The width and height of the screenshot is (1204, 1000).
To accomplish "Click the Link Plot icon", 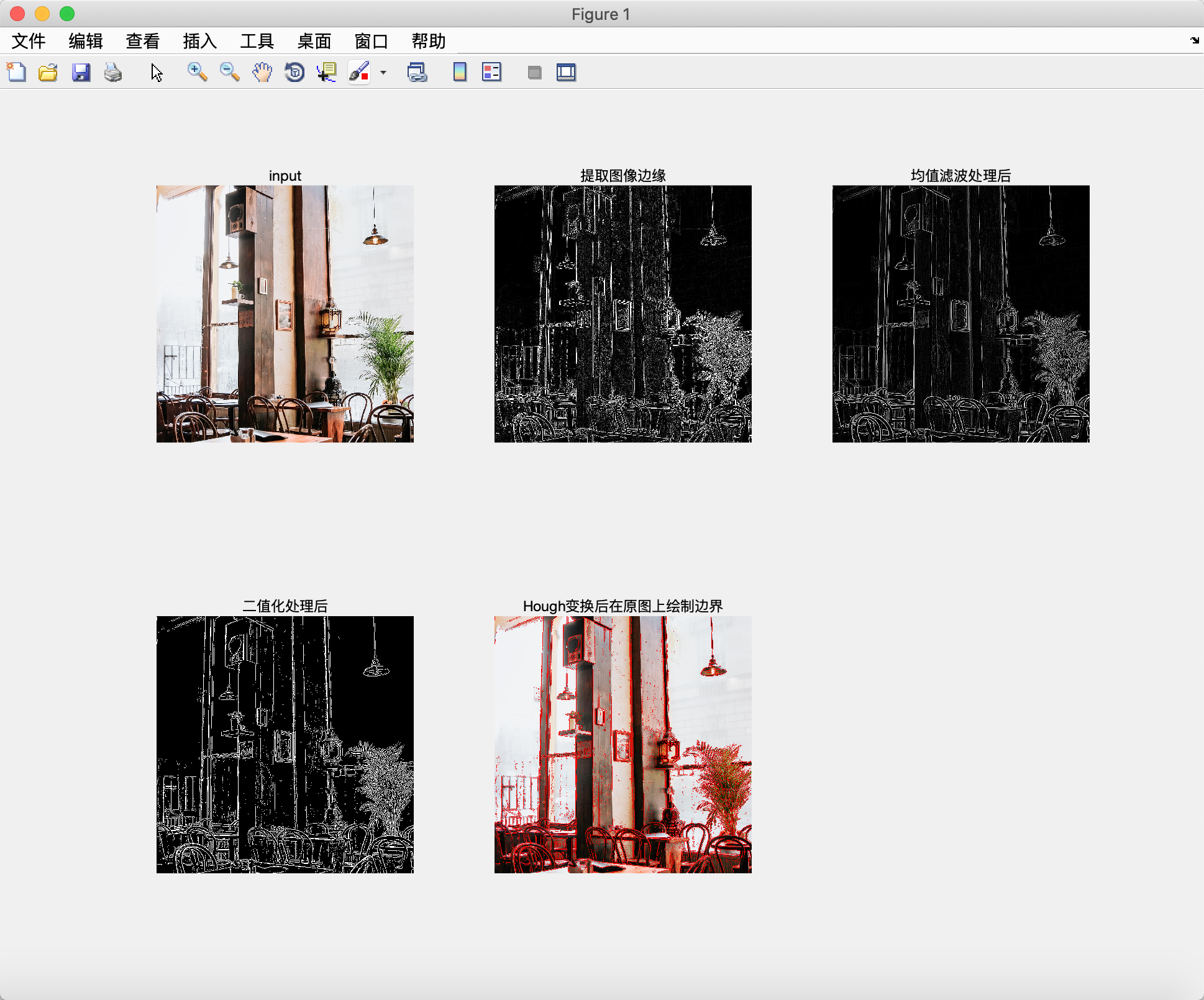I will (417, 73).
